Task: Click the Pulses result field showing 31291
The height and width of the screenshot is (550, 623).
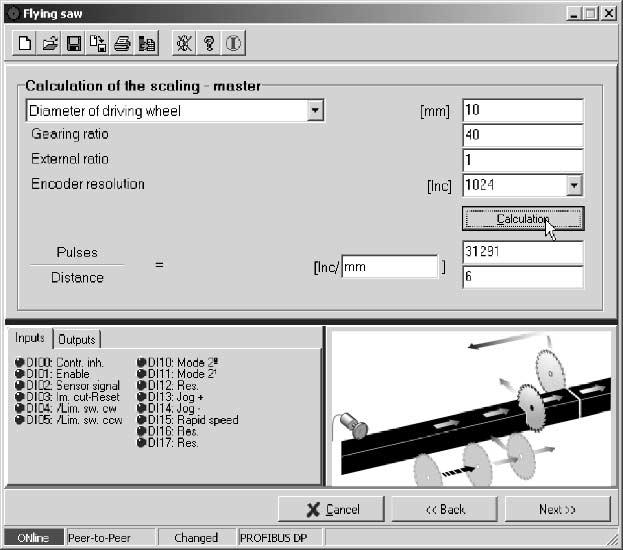Action: pyautogui.click(x=523, y=252)
